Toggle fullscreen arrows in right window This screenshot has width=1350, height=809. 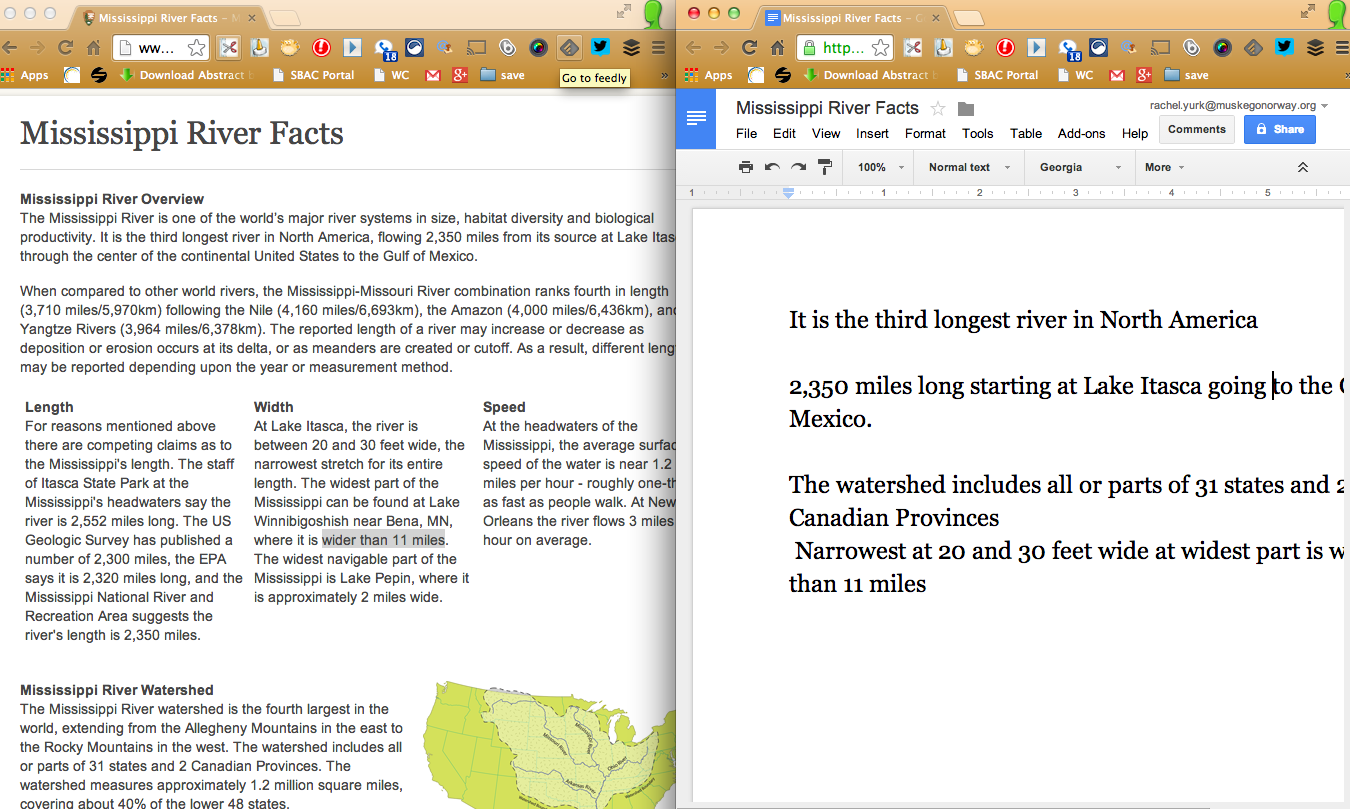click(1308, 11)
